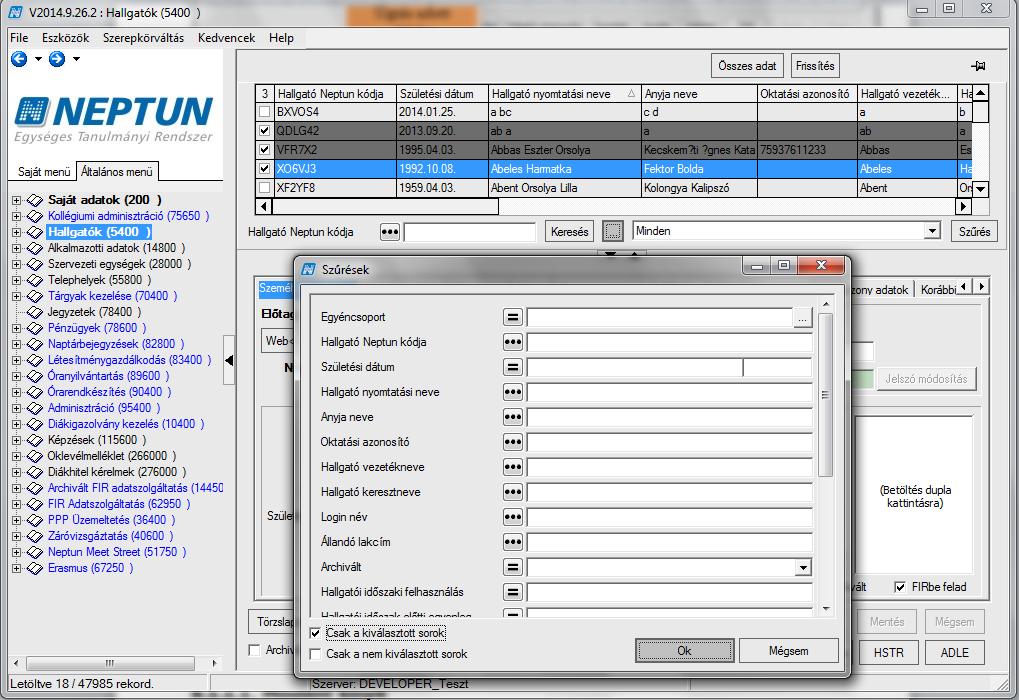Image resolution: width=1019 pixels, height=700 pixels.
Task: Open the Archivált dropdown in Szűrések
Action: [x=803, y=567]
